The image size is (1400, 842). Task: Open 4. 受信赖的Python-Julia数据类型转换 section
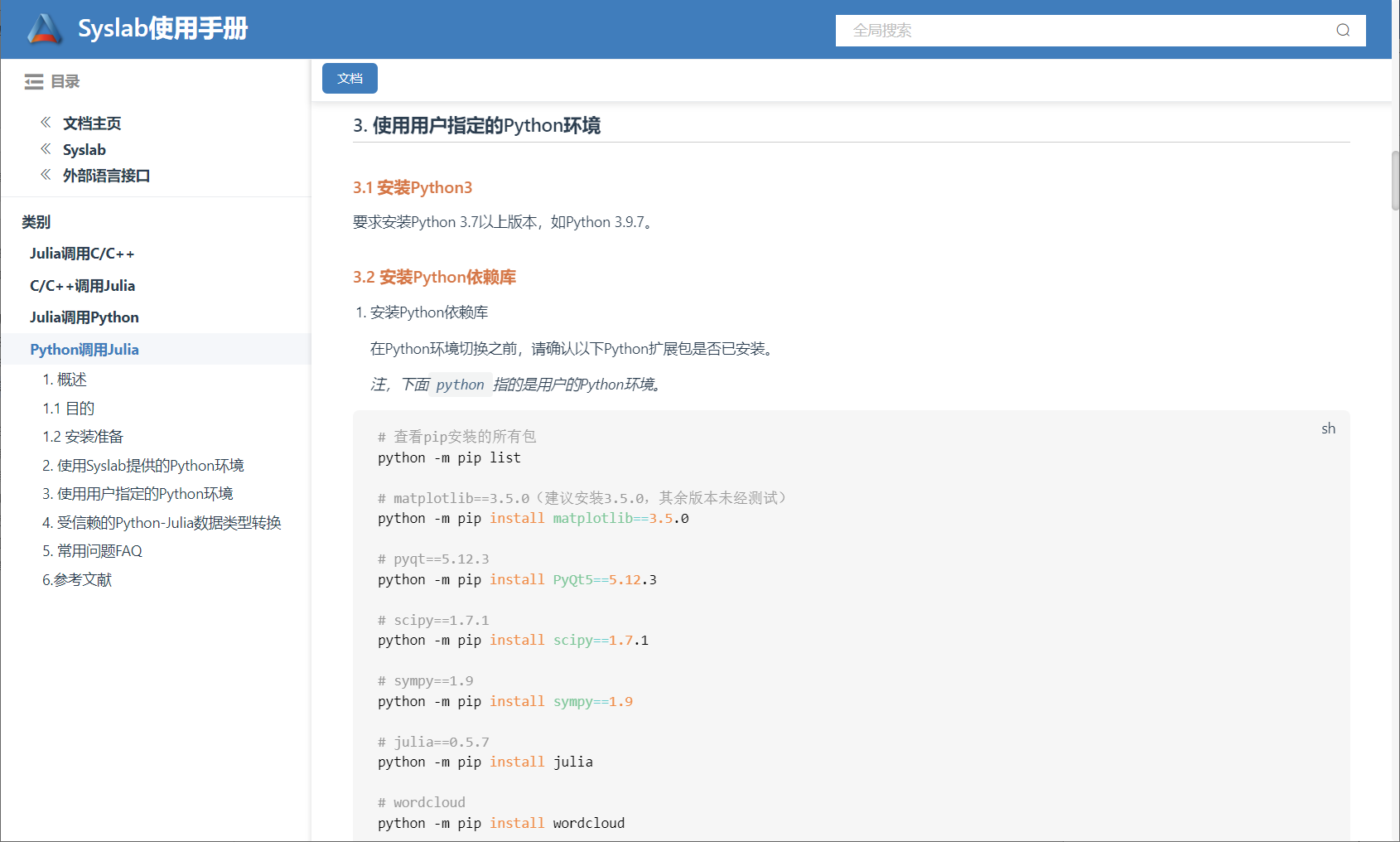(x=162, y=523)
